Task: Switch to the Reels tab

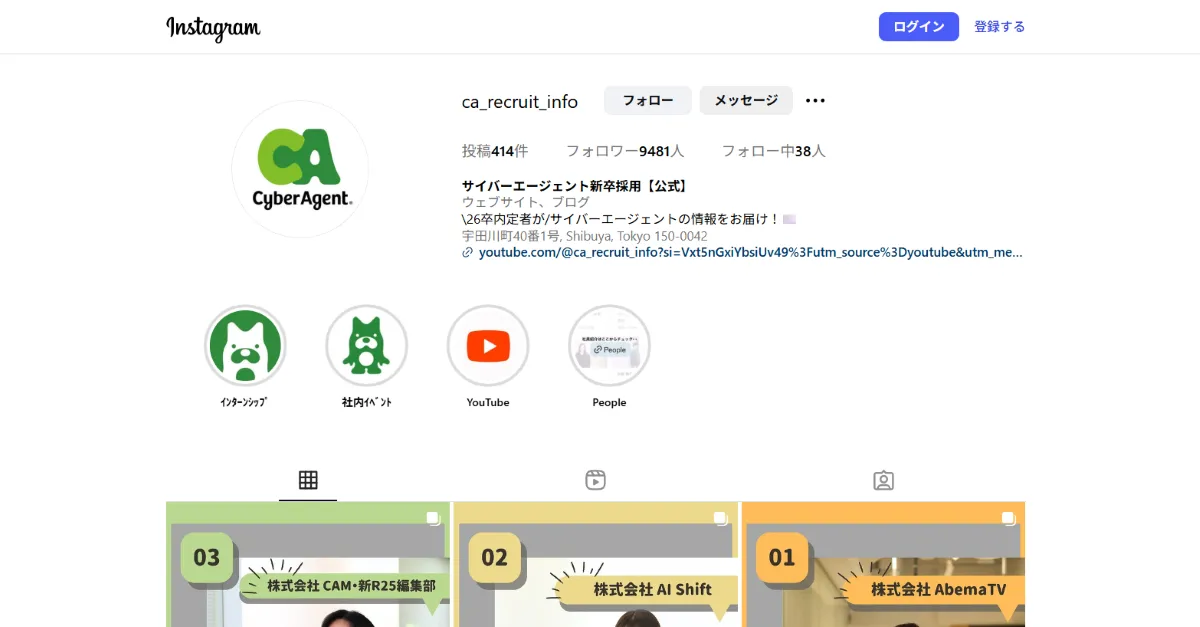Action: click(596, 480)
